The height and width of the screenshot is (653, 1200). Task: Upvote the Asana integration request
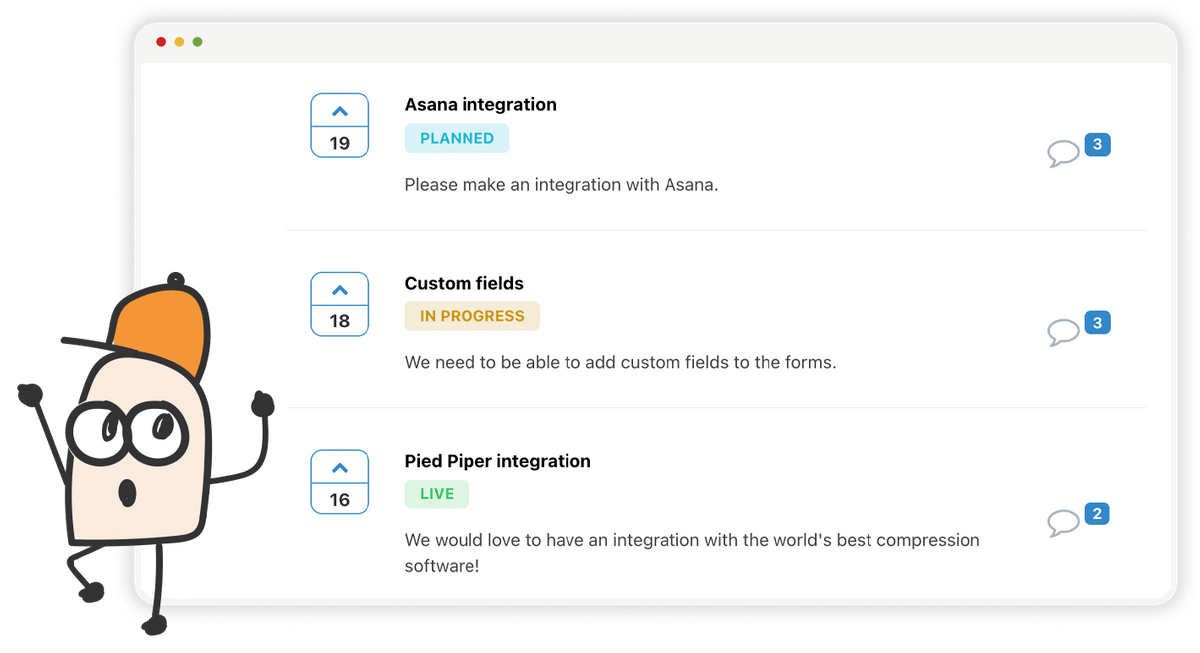coord(340,111)
